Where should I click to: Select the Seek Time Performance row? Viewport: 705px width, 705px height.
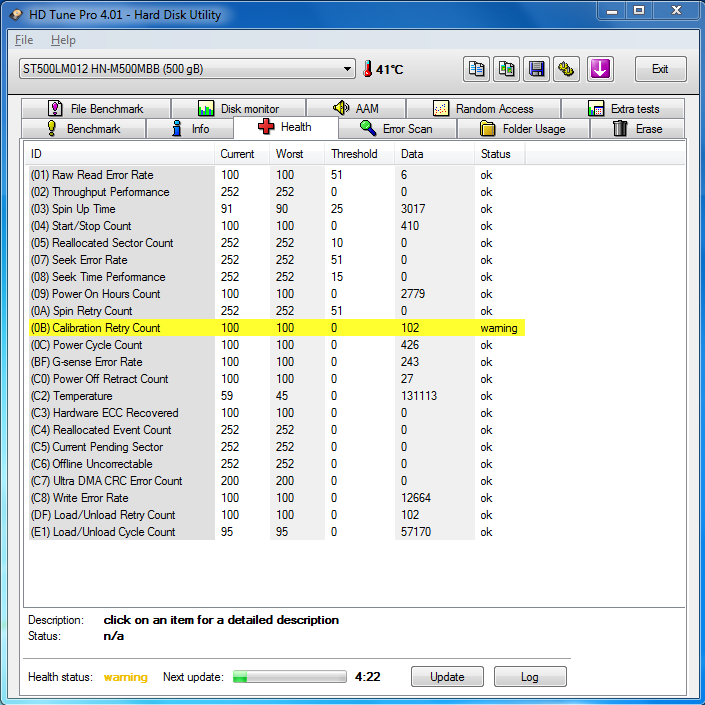(x=277, y=277)
